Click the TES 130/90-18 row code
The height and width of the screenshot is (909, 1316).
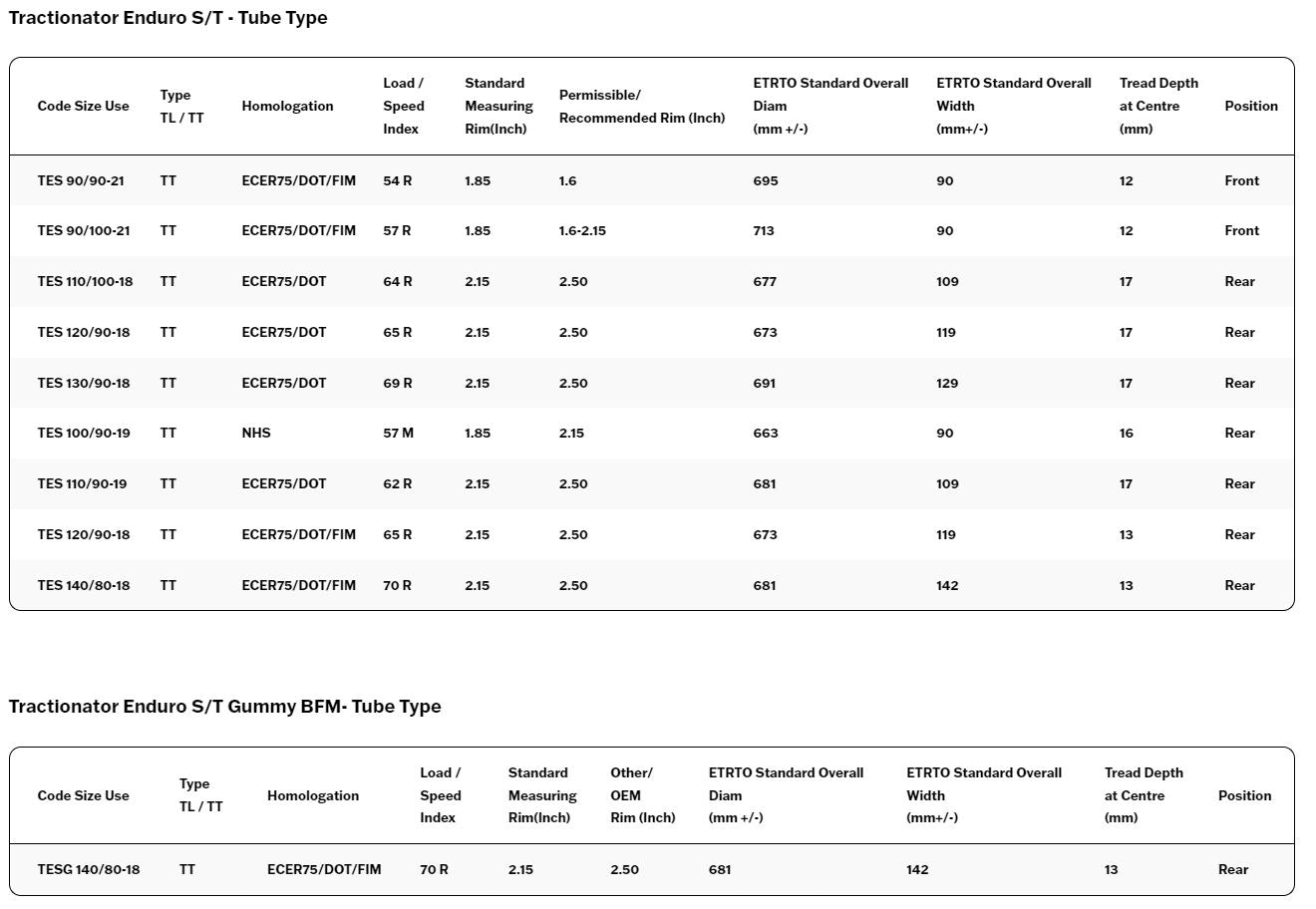(84, 384)
